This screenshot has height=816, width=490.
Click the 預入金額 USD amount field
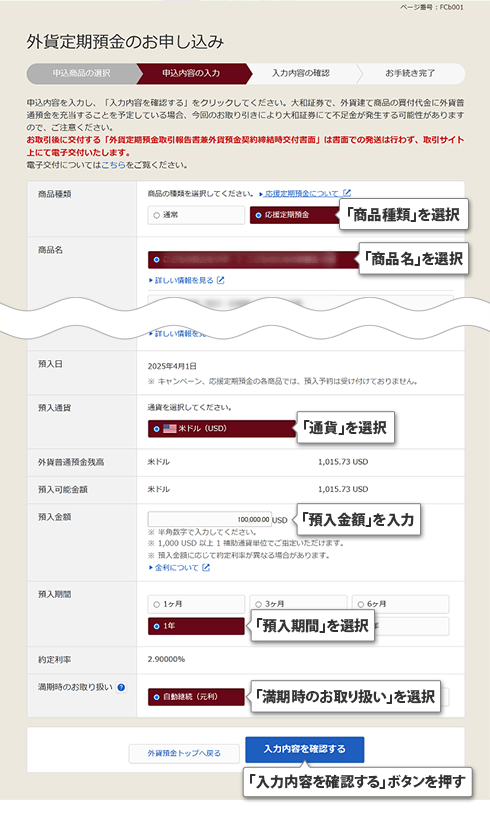pyautogui.click(x=210, y=519)
